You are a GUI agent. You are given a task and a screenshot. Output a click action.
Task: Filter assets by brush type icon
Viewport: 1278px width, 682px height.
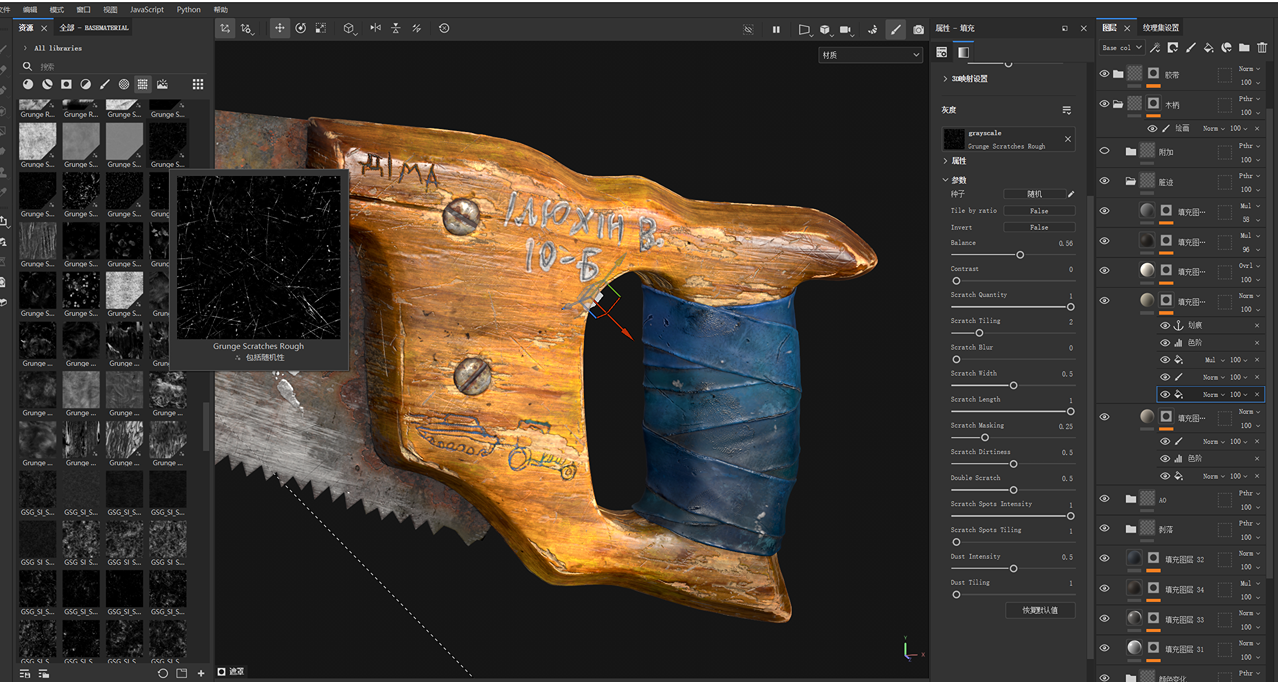(x=104, y=85)
